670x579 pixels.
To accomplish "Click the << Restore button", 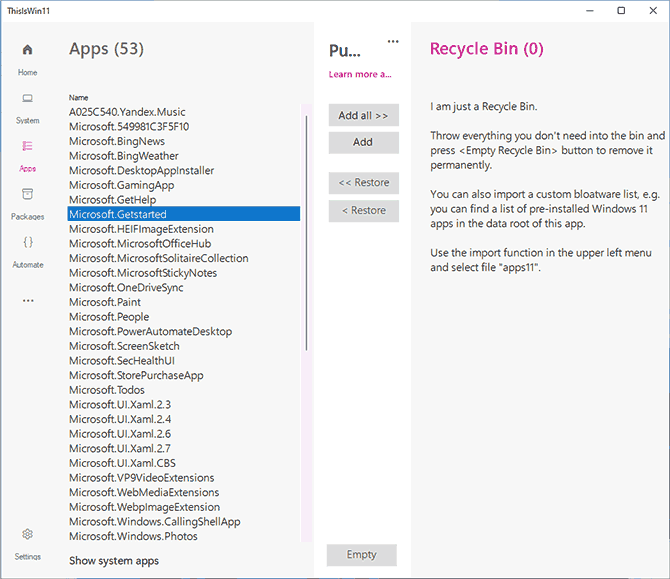I will [x=364, y=183].
